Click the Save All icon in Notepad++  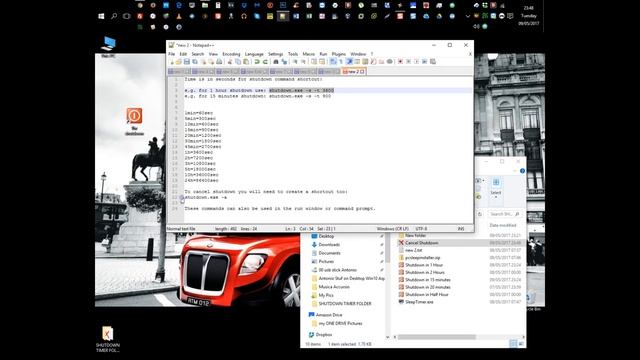point(195,62)
